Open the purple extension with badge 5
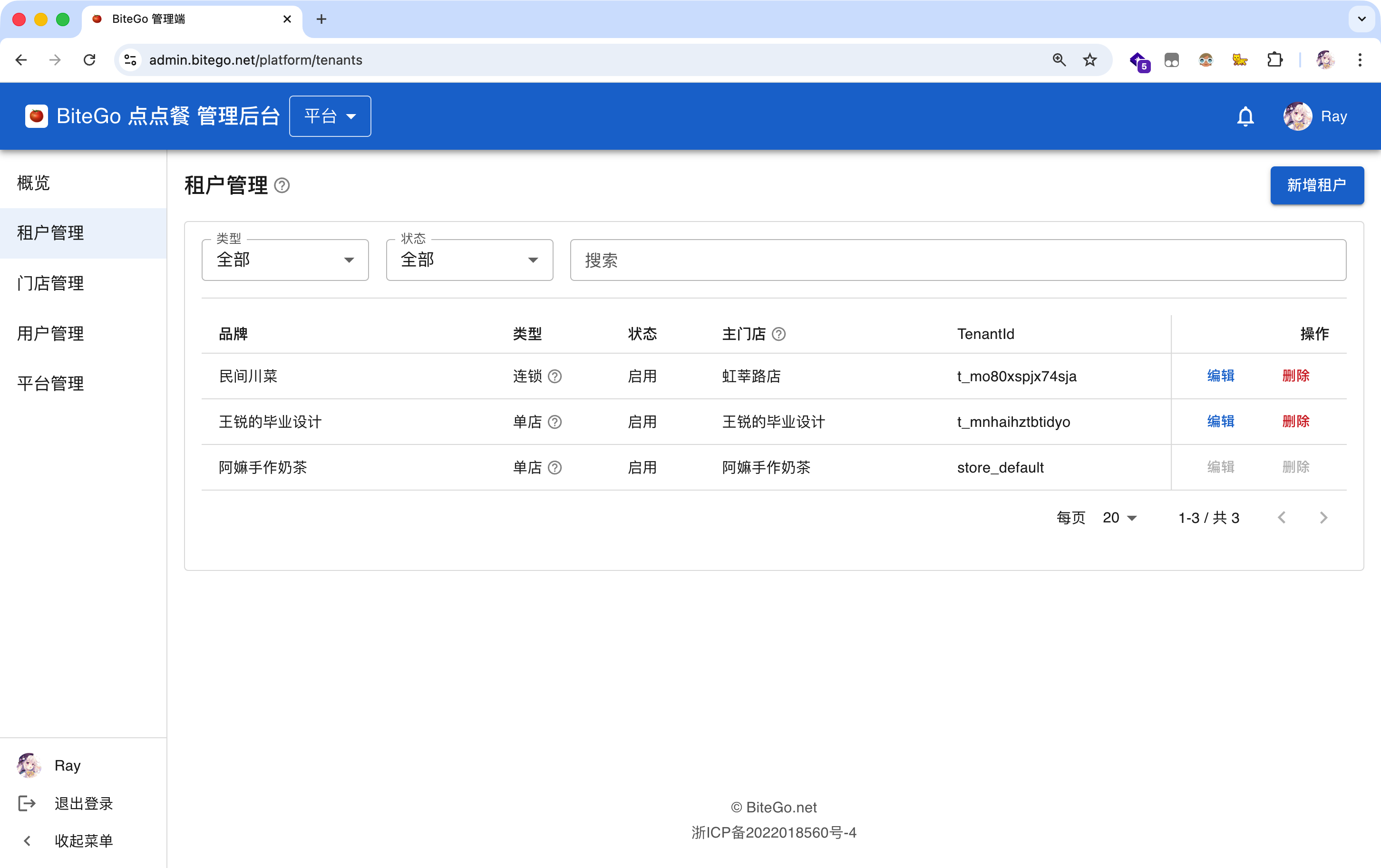1381x868 pixels. 1139,61
